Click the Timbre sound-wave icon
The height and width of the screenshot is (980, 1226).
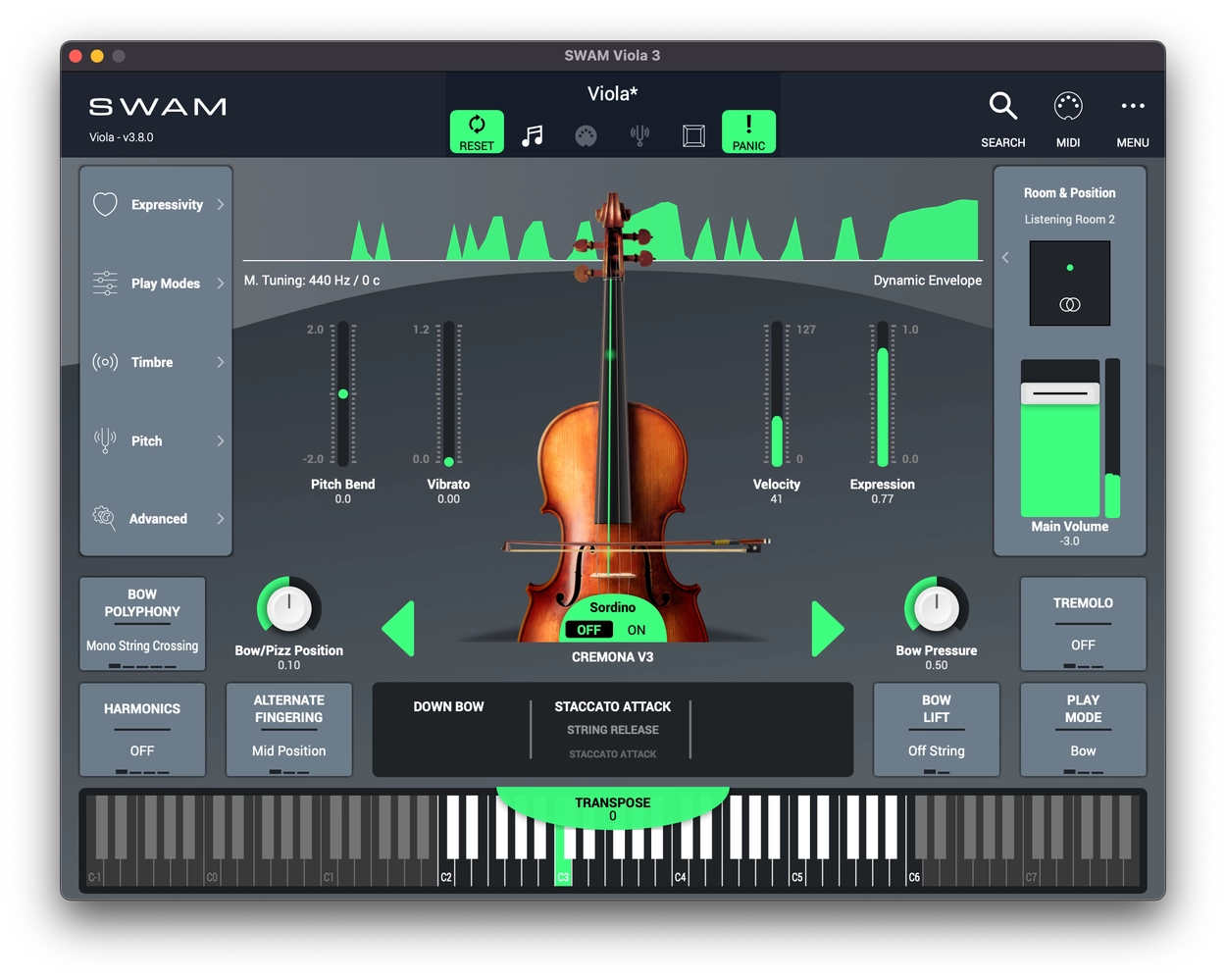[x=105, y=362]
